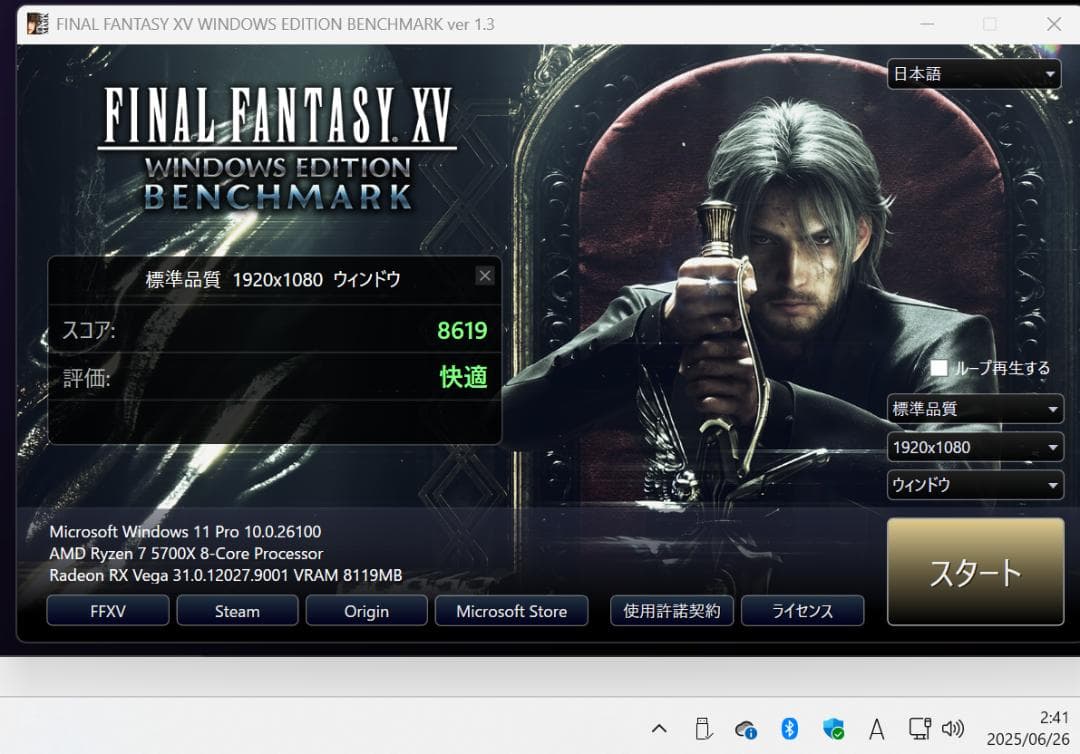Open the taskbar clock and date
The image size is (1080, 754).
(x=1028, y=728)
